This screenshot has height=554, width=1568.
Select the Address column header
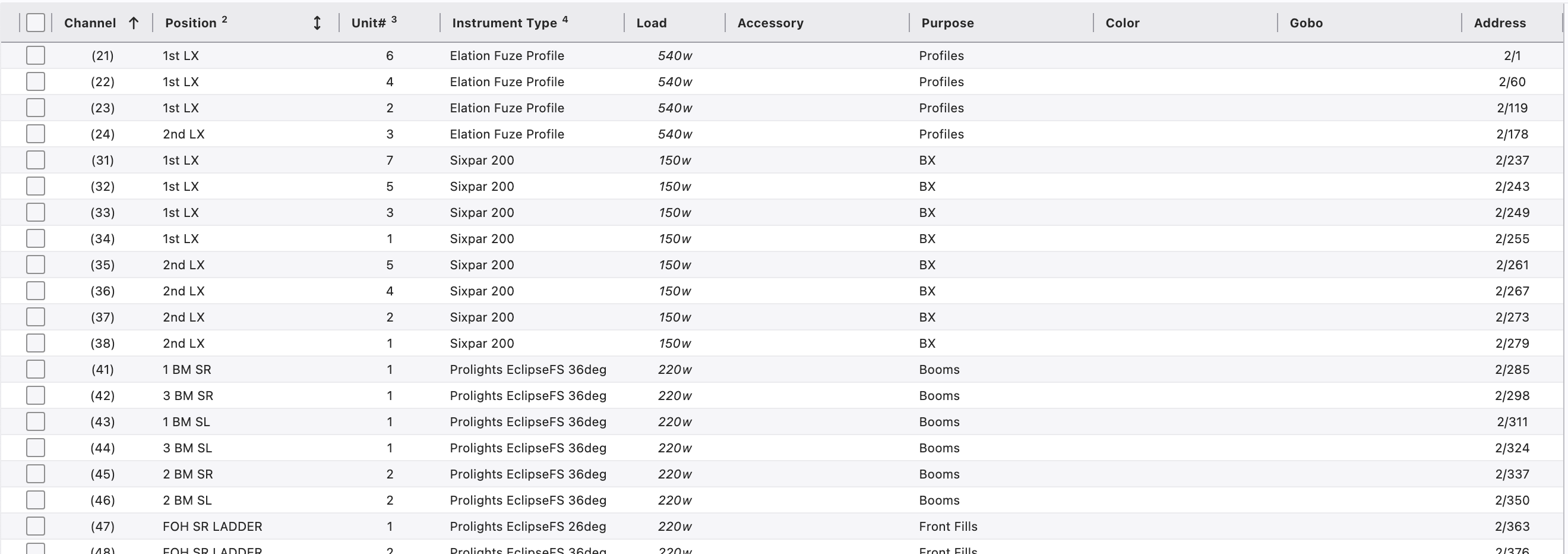coord(1499,23)
